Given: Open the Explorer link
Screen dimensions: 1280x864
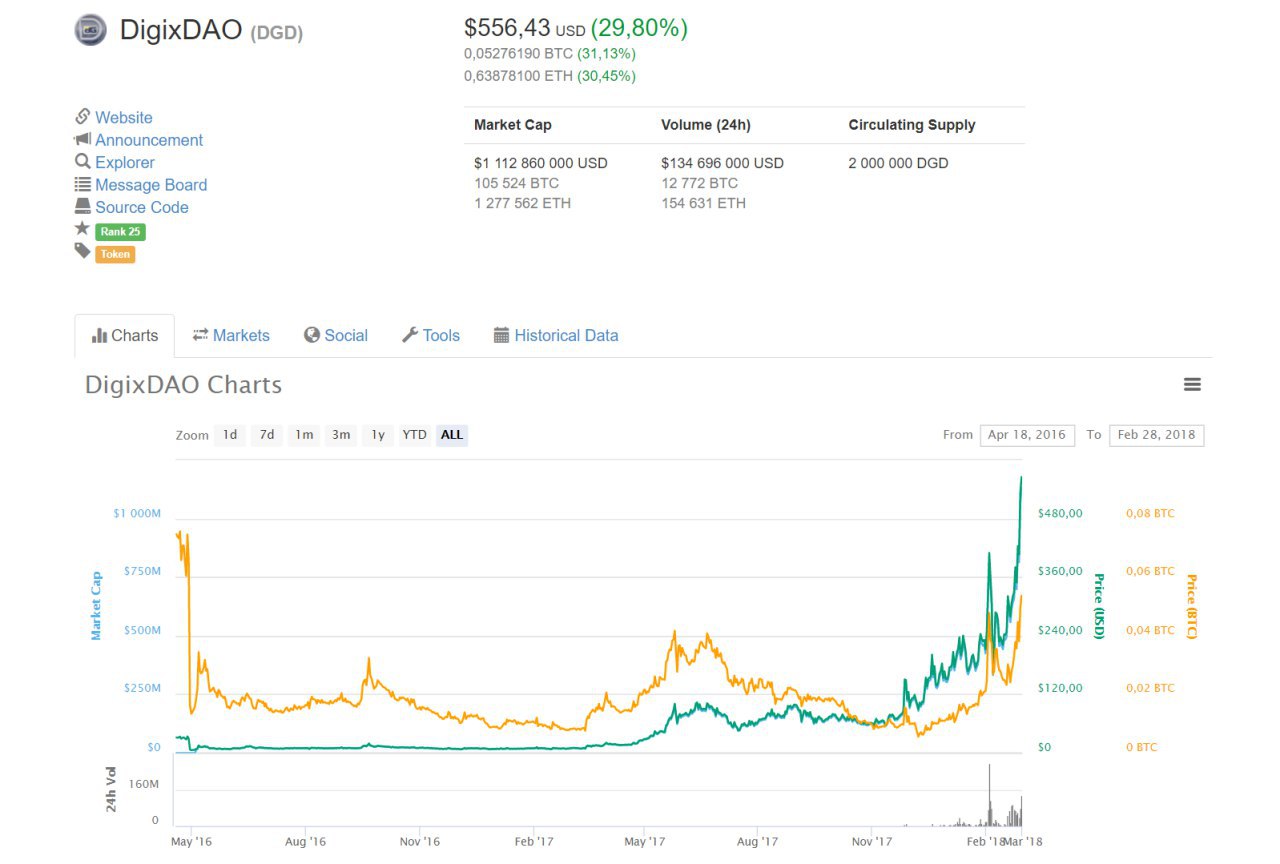Looking at the screenshot, I should click(125, 162).
